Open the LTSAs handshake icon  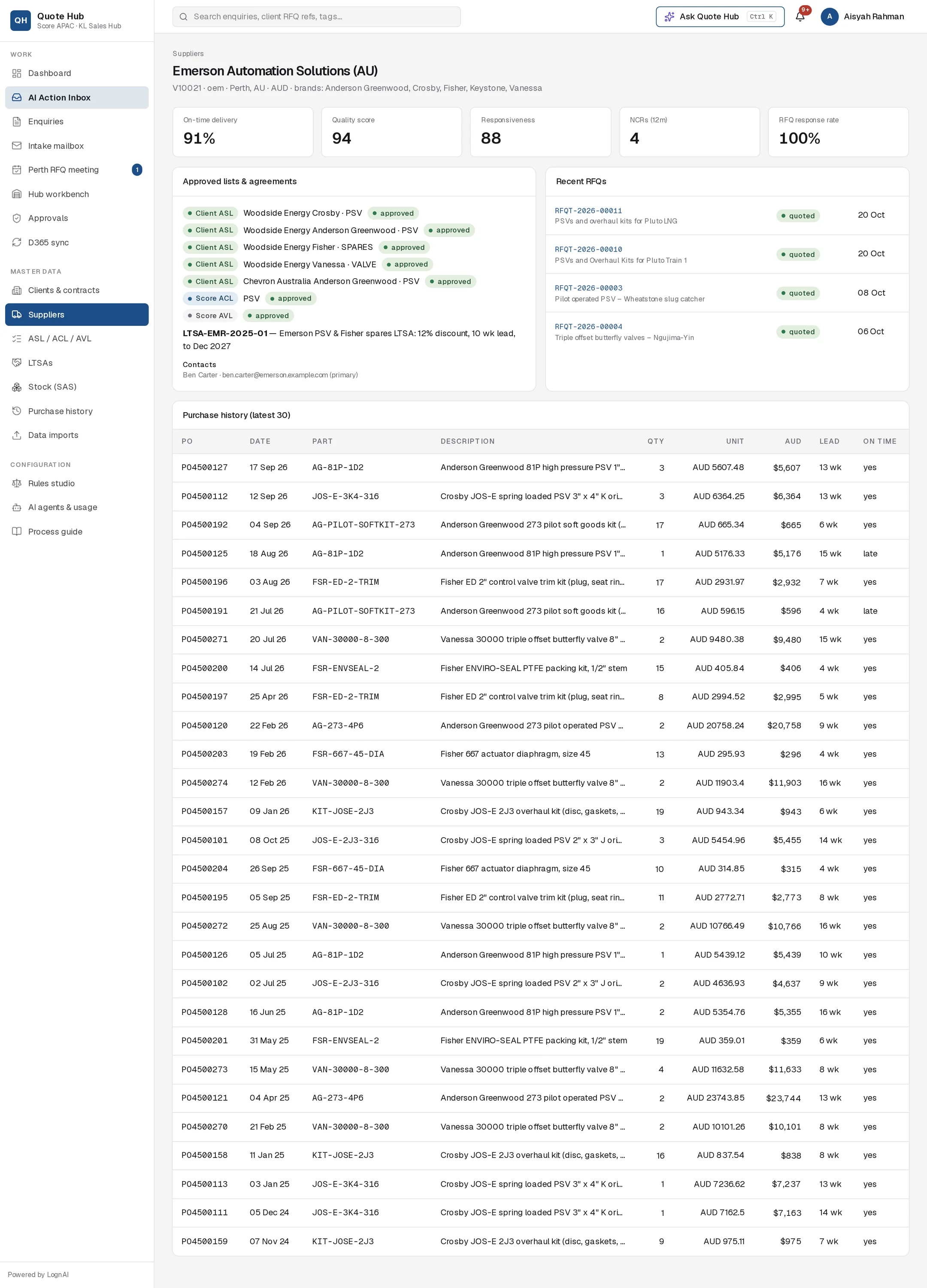point(17,363)
